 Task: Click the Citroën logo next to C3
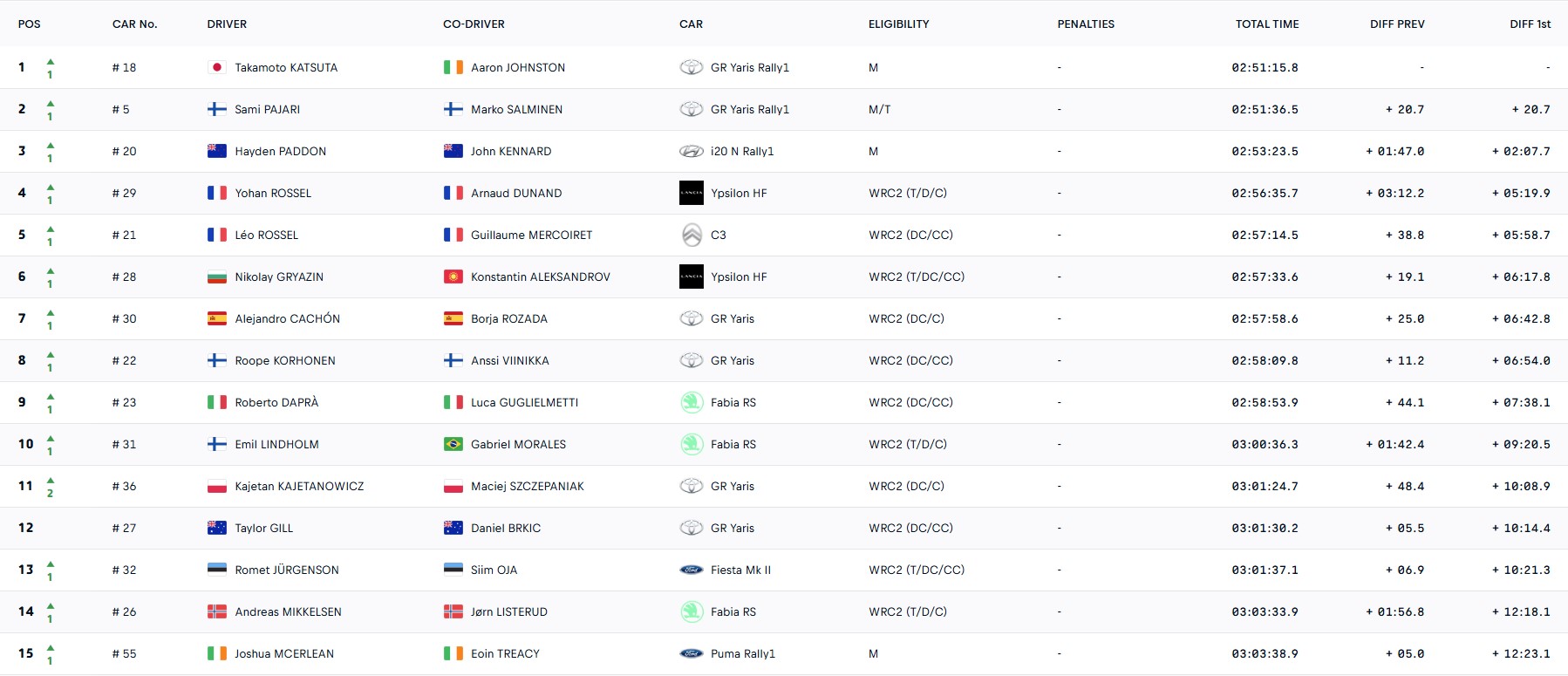coord(691,235)
